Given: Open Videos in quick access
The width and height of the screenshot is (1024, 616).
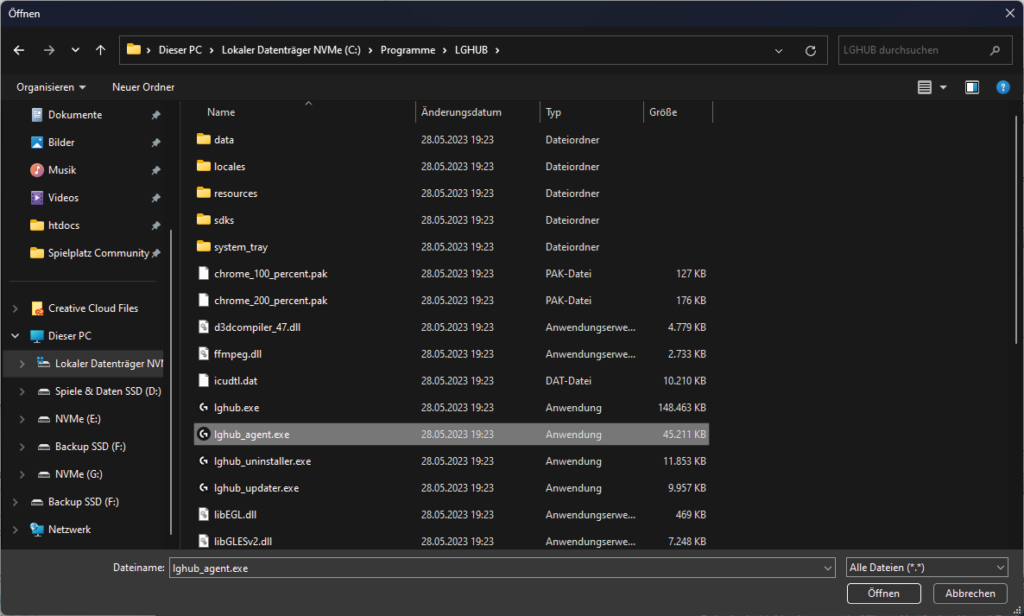Looking at the screenshot, I should point(63,198).
